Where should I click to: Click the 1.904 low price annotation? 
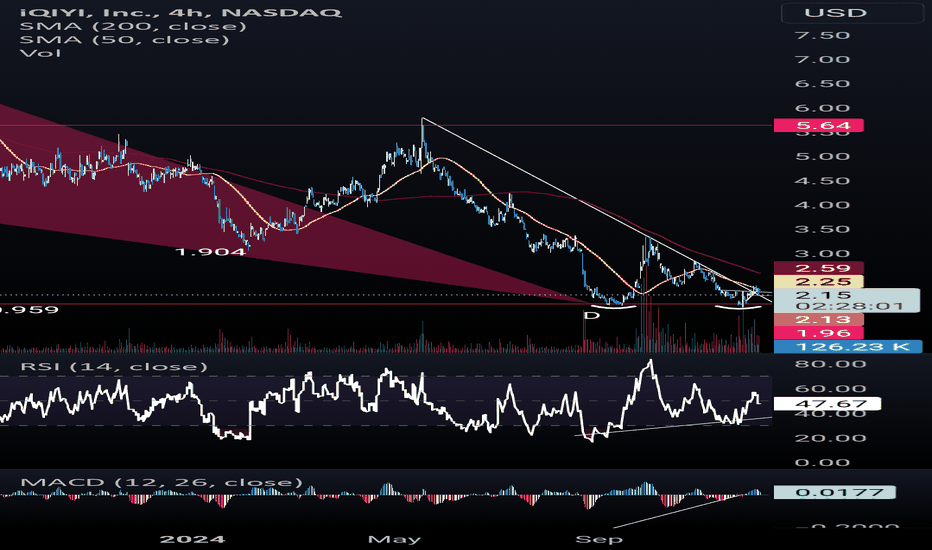coord(210,252)
